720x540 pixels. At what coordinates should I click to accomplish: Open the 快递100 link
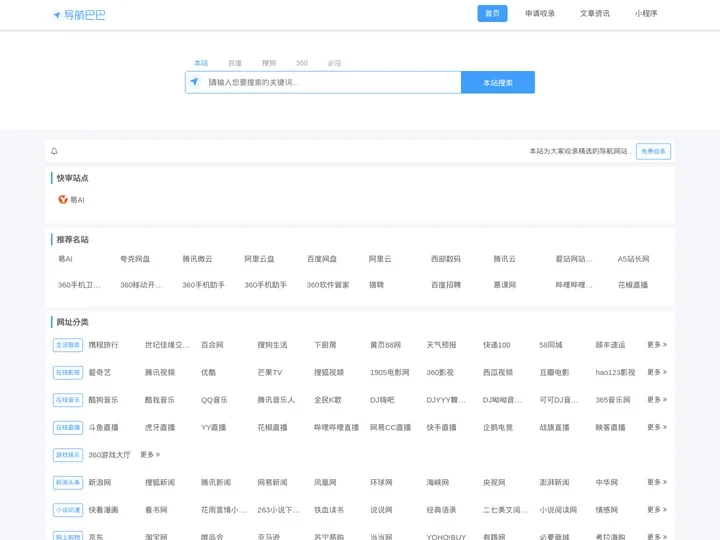click(x=496, y=345)
